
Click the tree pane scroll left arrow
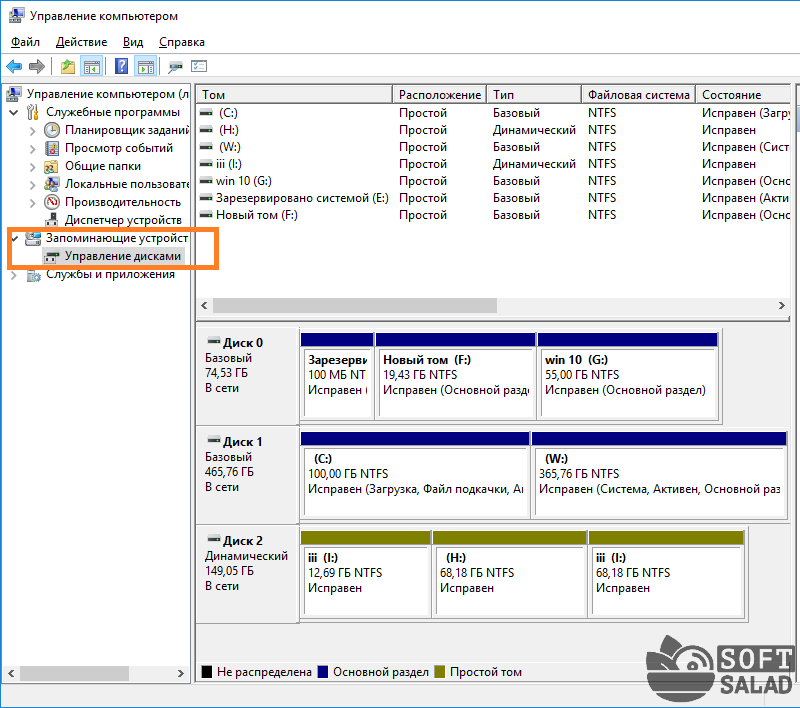(x=11, y=673)
